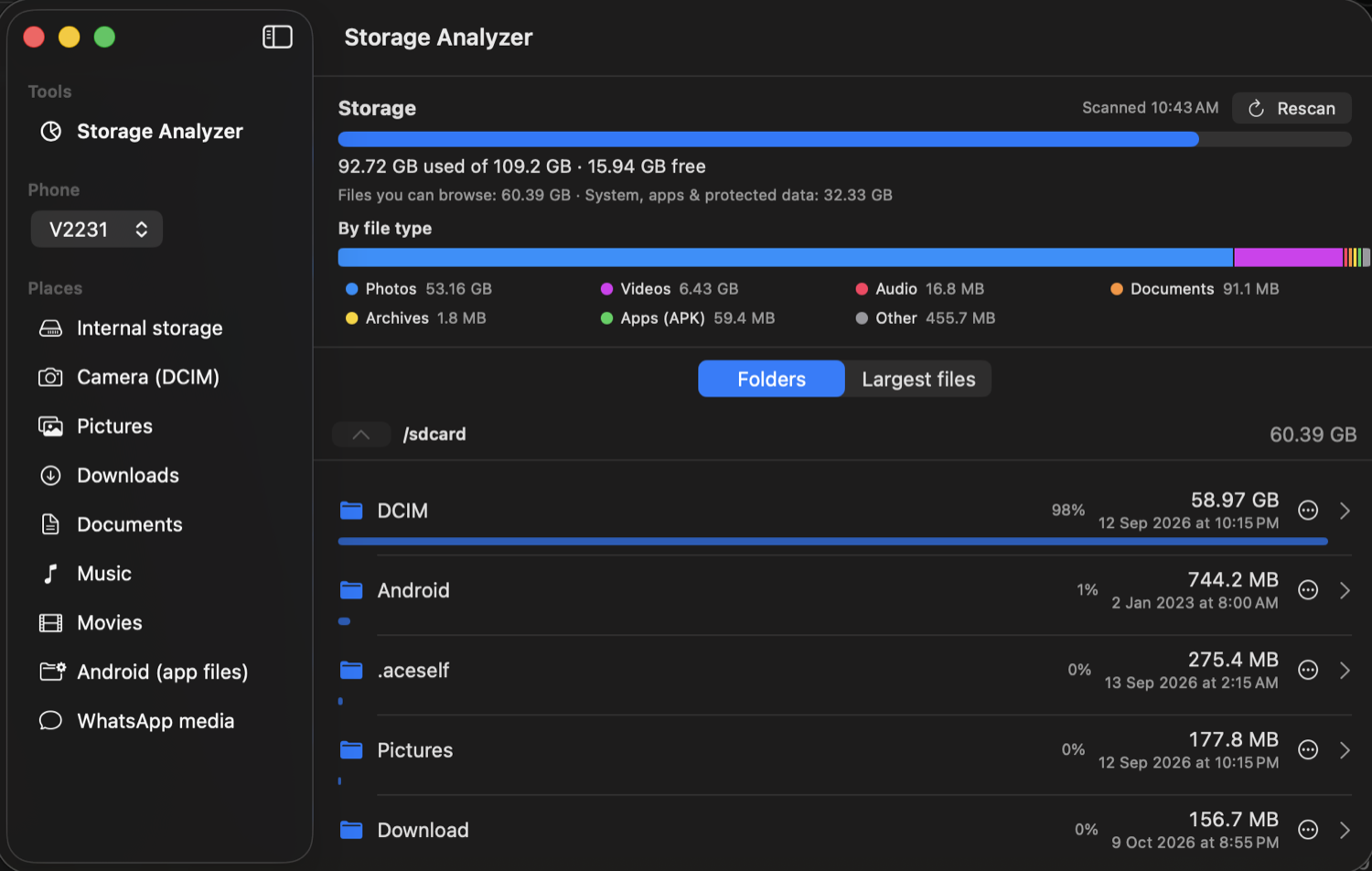
Task: Switch to the Folders tab
Action: tap(771, 379)
